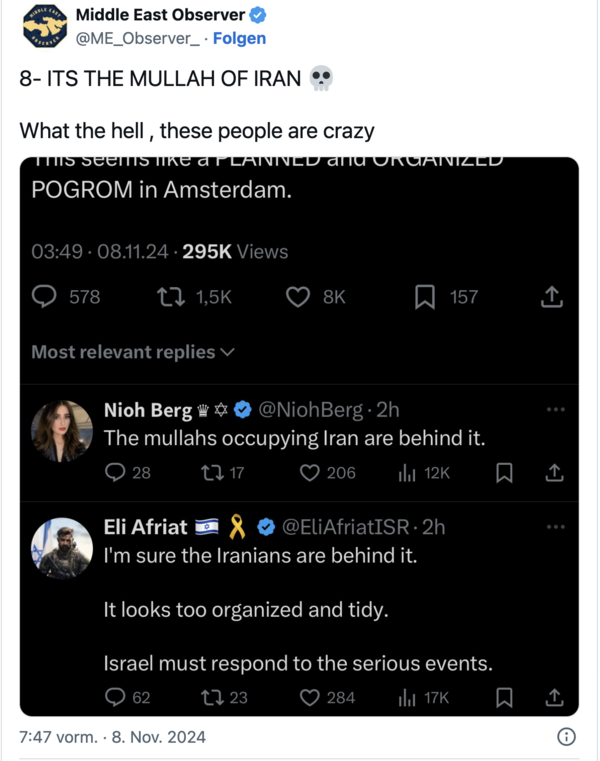Screen dimensions: 600x761
Task: Open the more options on Eli Afriat's reply
Action: (x=556, y=527)
